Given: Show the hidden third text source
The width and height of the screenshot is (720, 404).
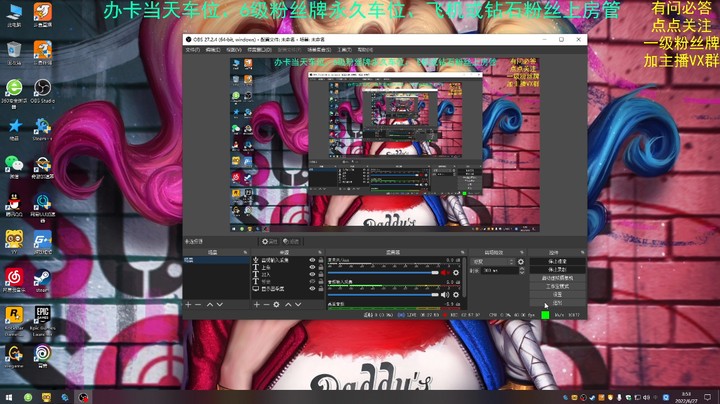Looking at the screenshot, I should (x=312, y=281).
